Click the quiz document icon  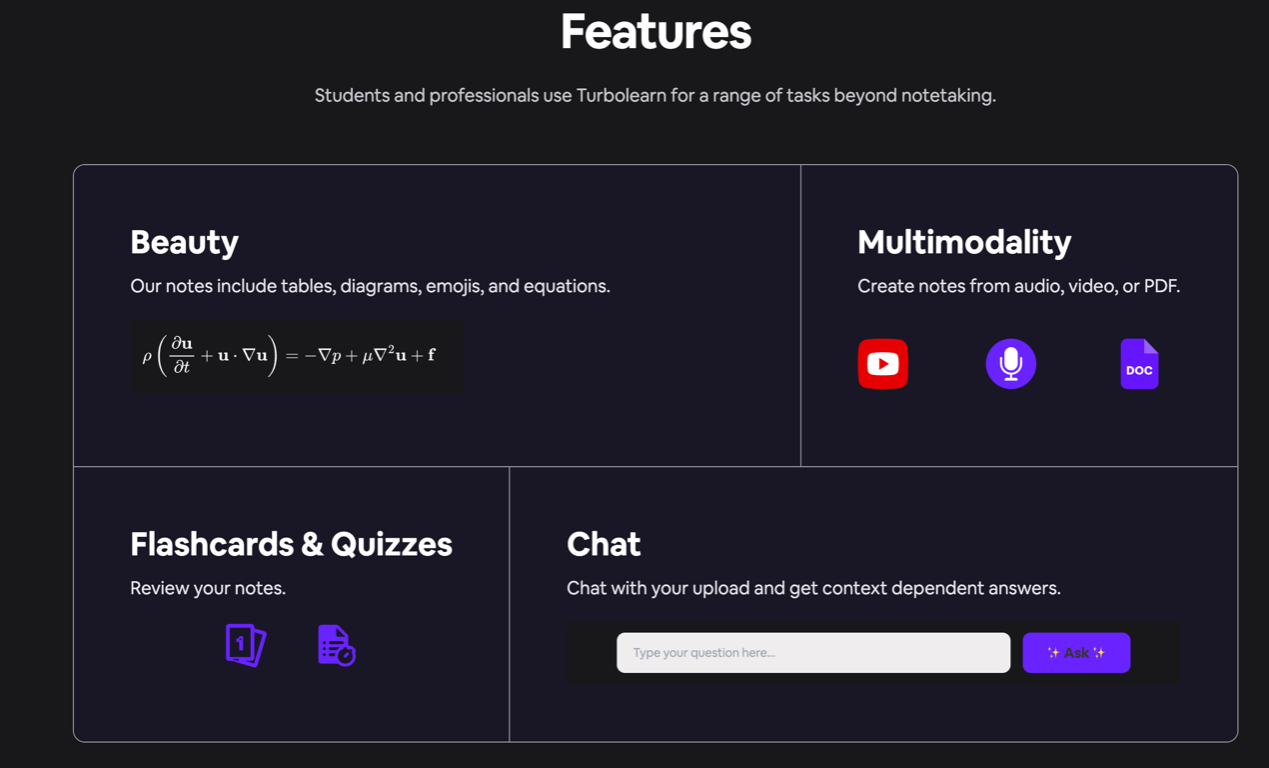pyautogui.click(x=336, y=645)
